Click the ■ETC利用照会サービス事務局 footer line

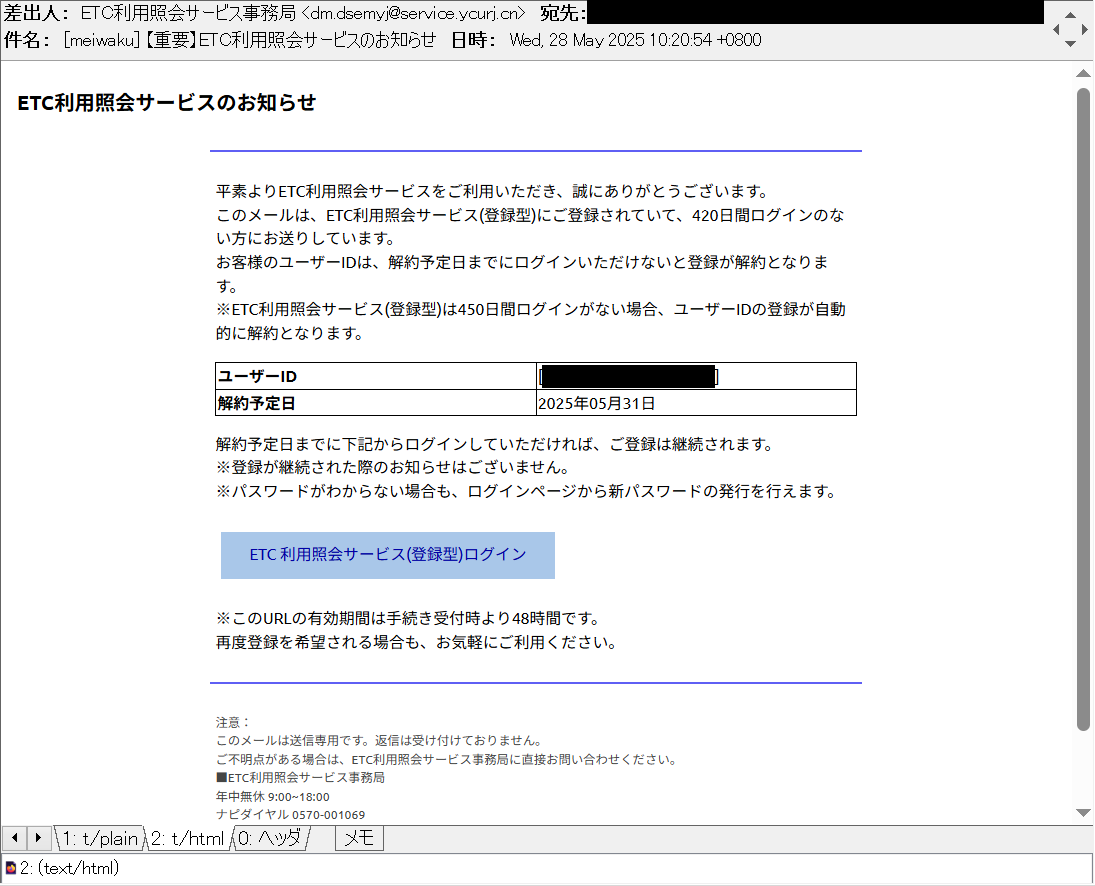[300, 777]
